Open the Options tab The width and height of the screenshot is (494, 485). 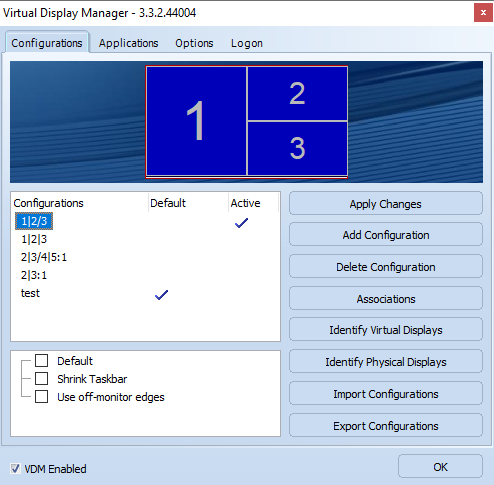pos(194,43)
